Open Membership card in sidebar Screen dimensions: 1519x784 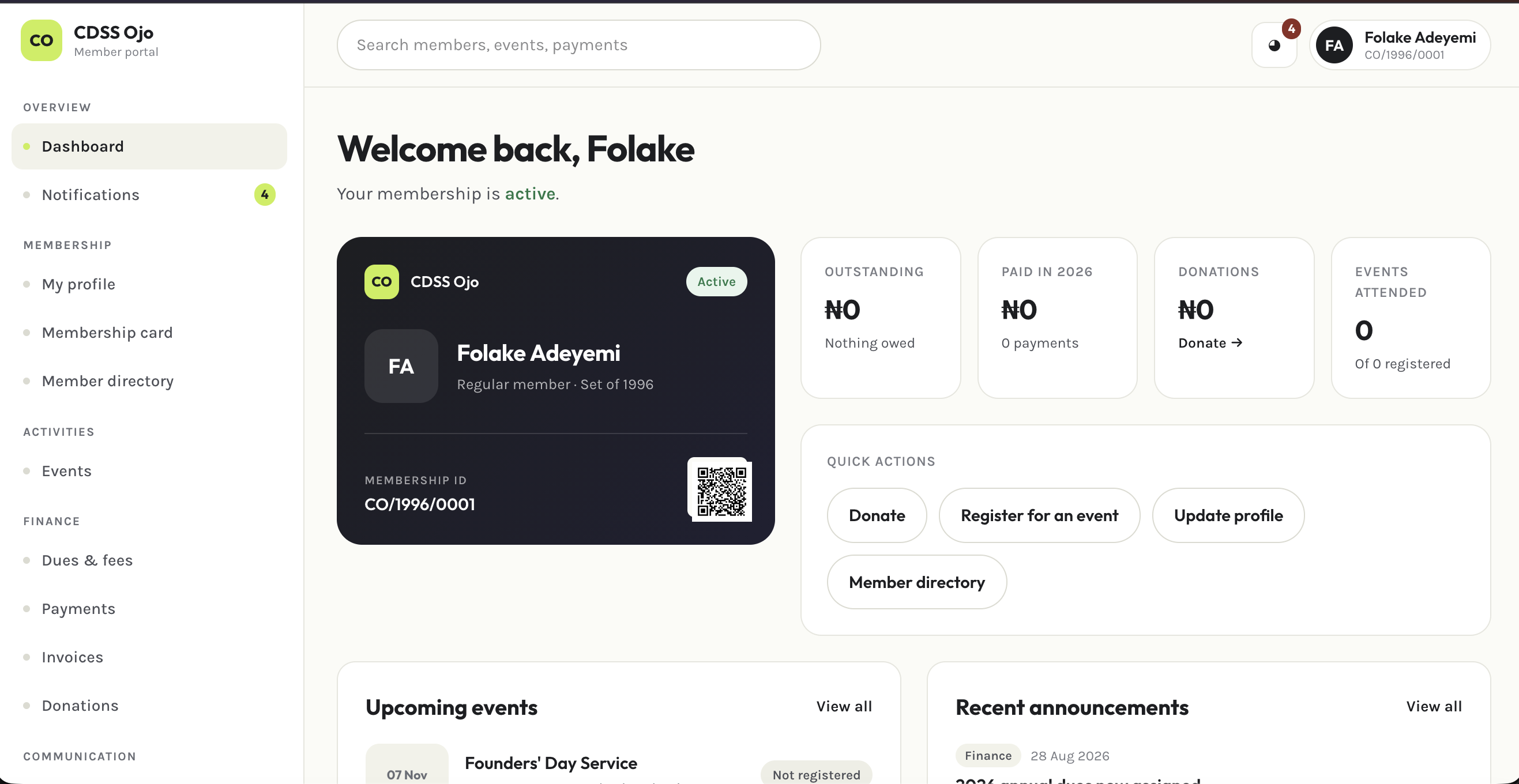tap(149, 333)
